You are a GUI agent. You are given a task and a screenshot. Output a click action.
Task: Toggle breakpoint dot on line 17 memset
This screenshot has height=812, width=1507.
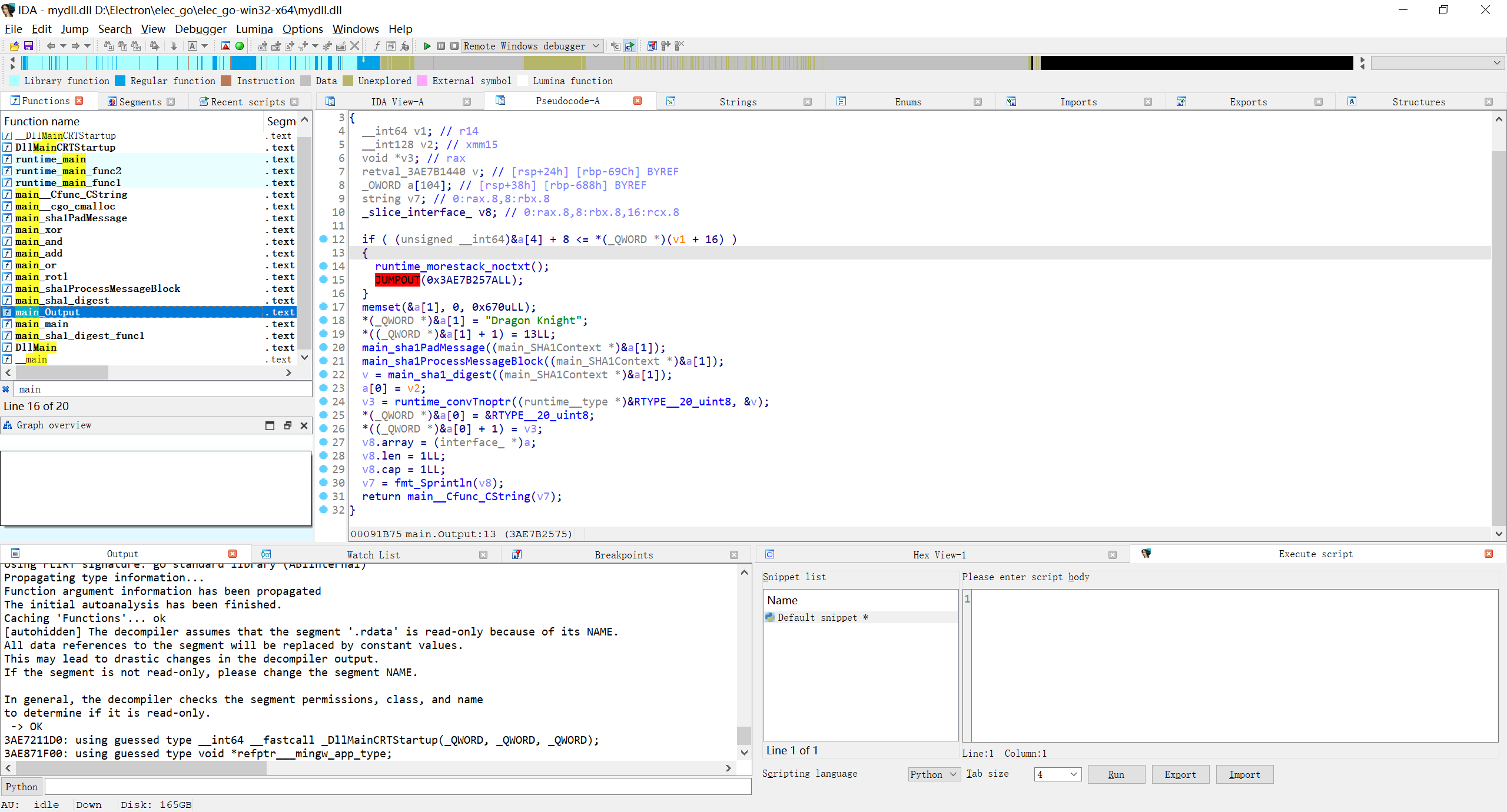pyautogui.click(x=323, y=307)
